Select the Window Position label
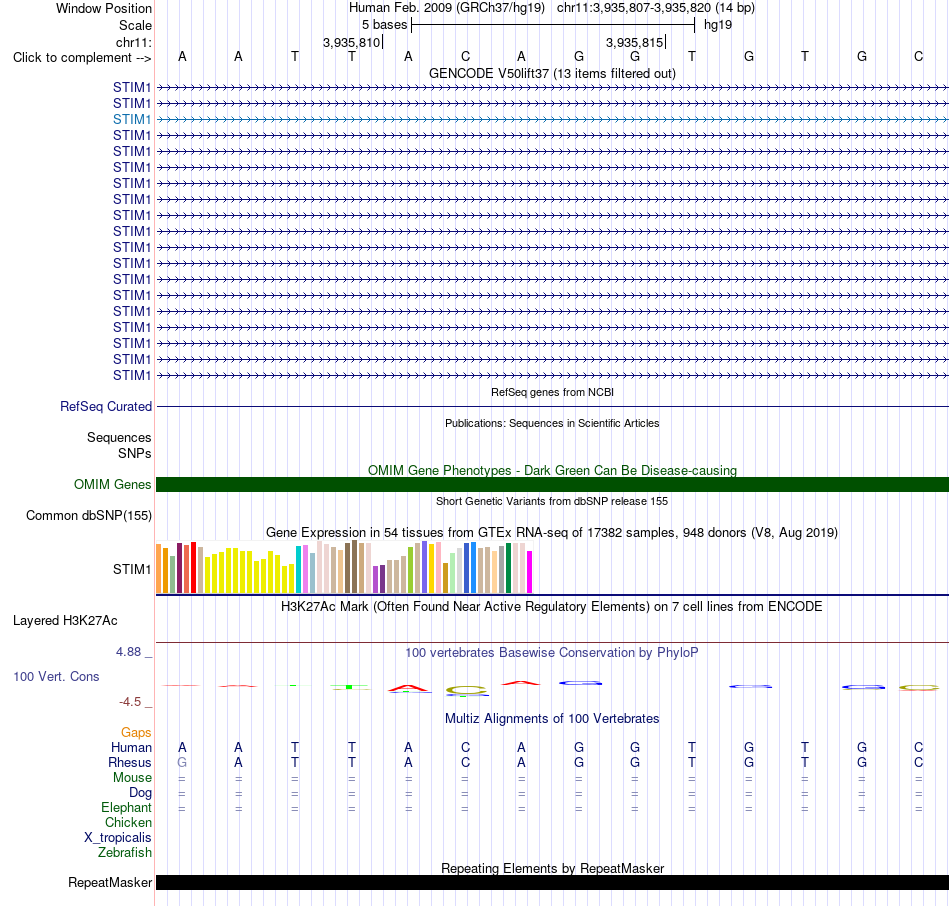The width and height of the screenshot is (950, 906). pos(104,8)
